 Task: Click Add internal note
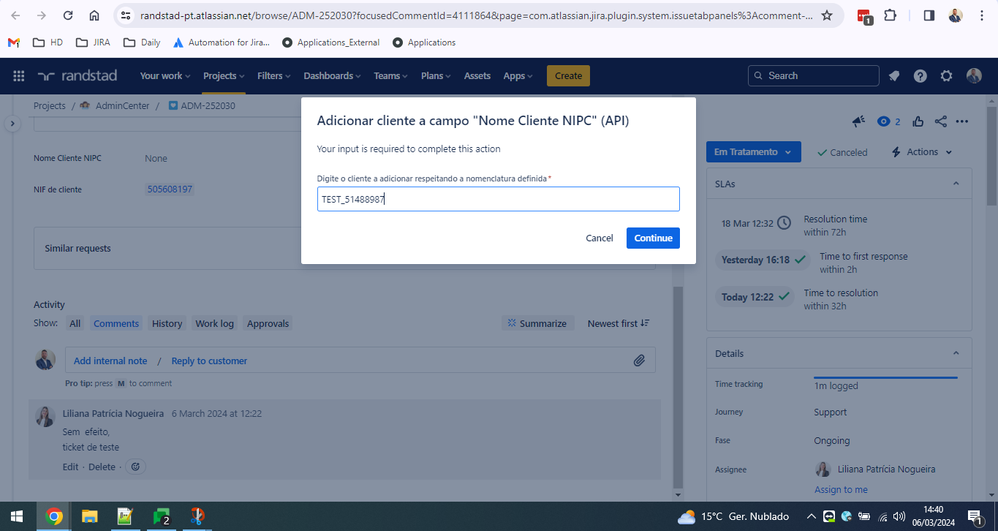coord(110,361)
